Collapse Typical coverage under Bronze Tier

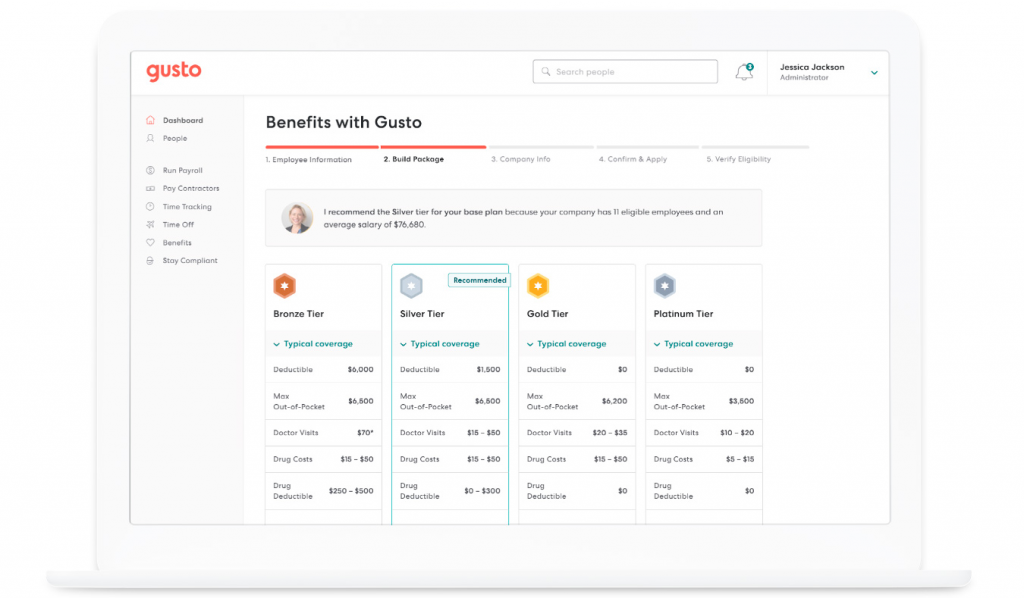(x=313, y=344)
